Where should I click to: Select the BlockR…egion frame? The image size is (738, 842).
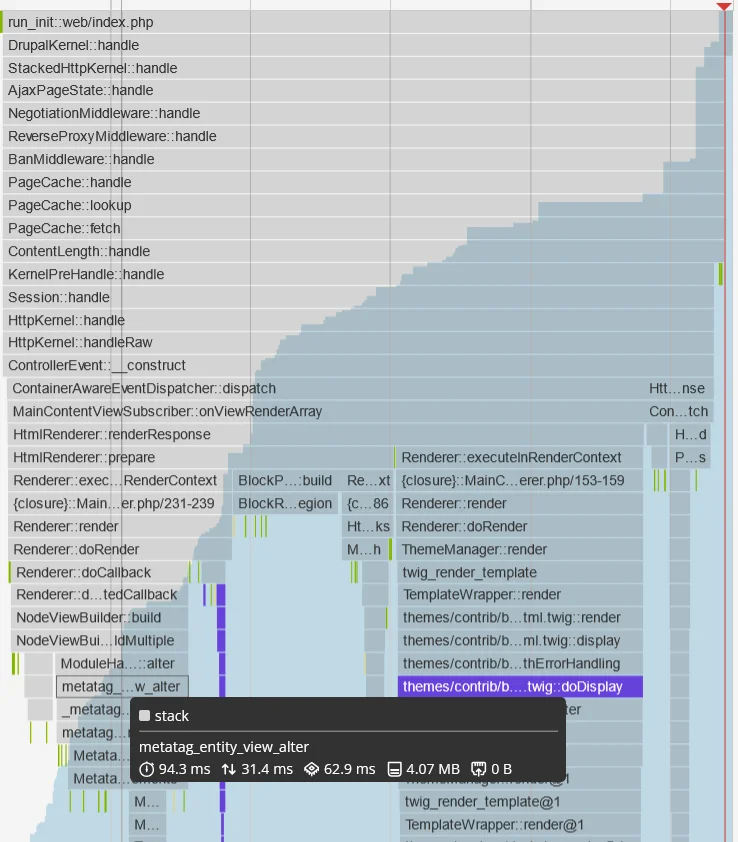pos(285,503)
